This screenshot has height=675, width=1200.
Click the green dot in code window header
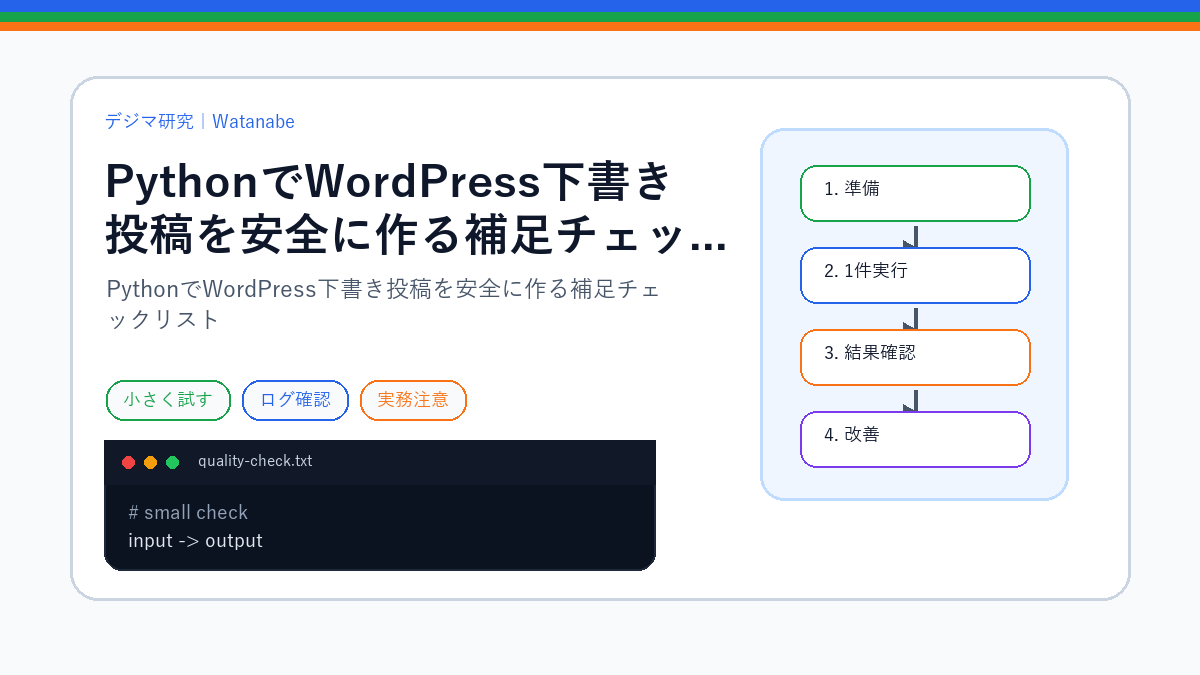coord(172,462)
